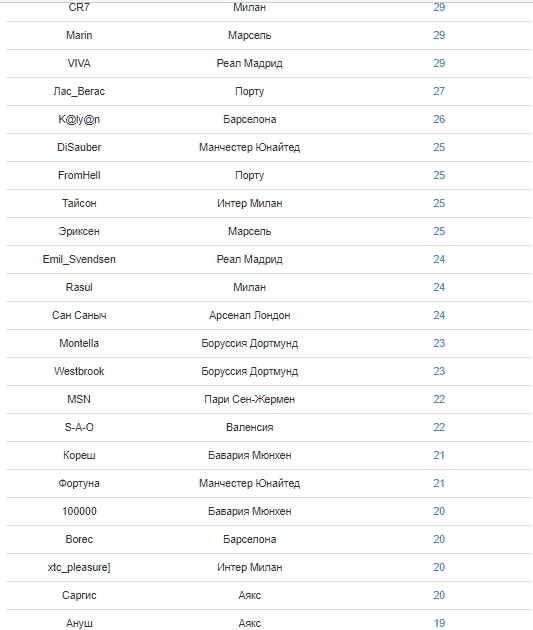
Task: Select the Валенсия team cell
Action: tap(249, 428)
